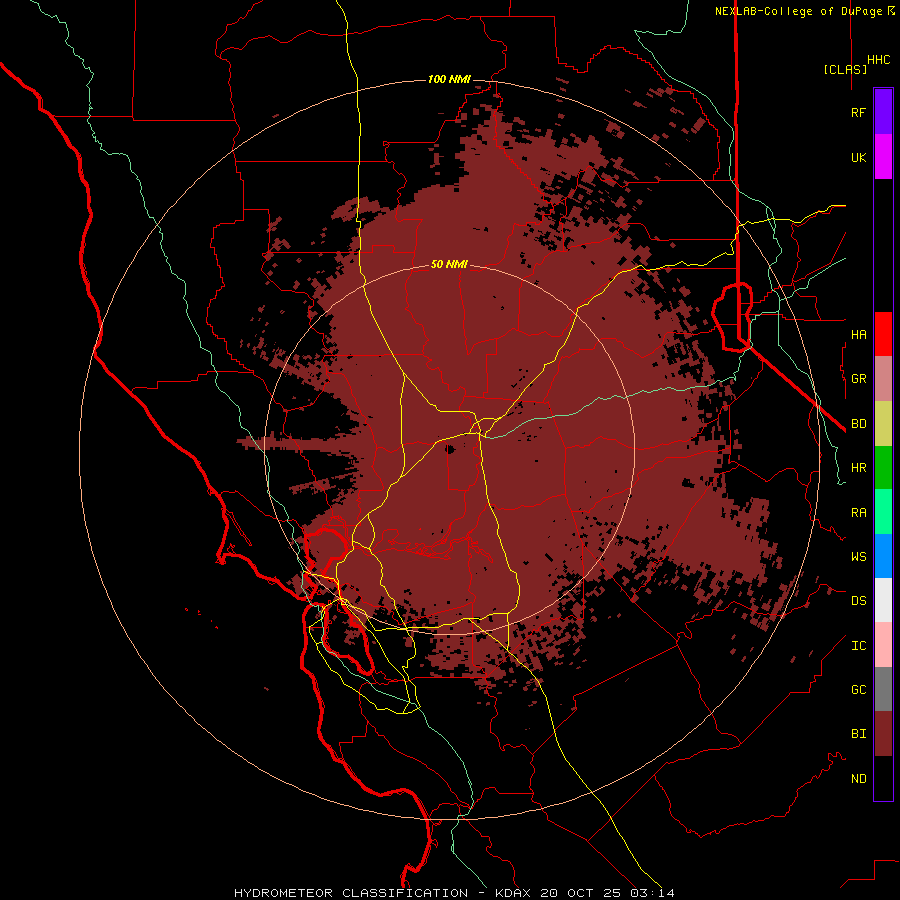Screen dimensions: 900x900
Task: Click the 20 OCT 25 date text
Action: [580, 893]
